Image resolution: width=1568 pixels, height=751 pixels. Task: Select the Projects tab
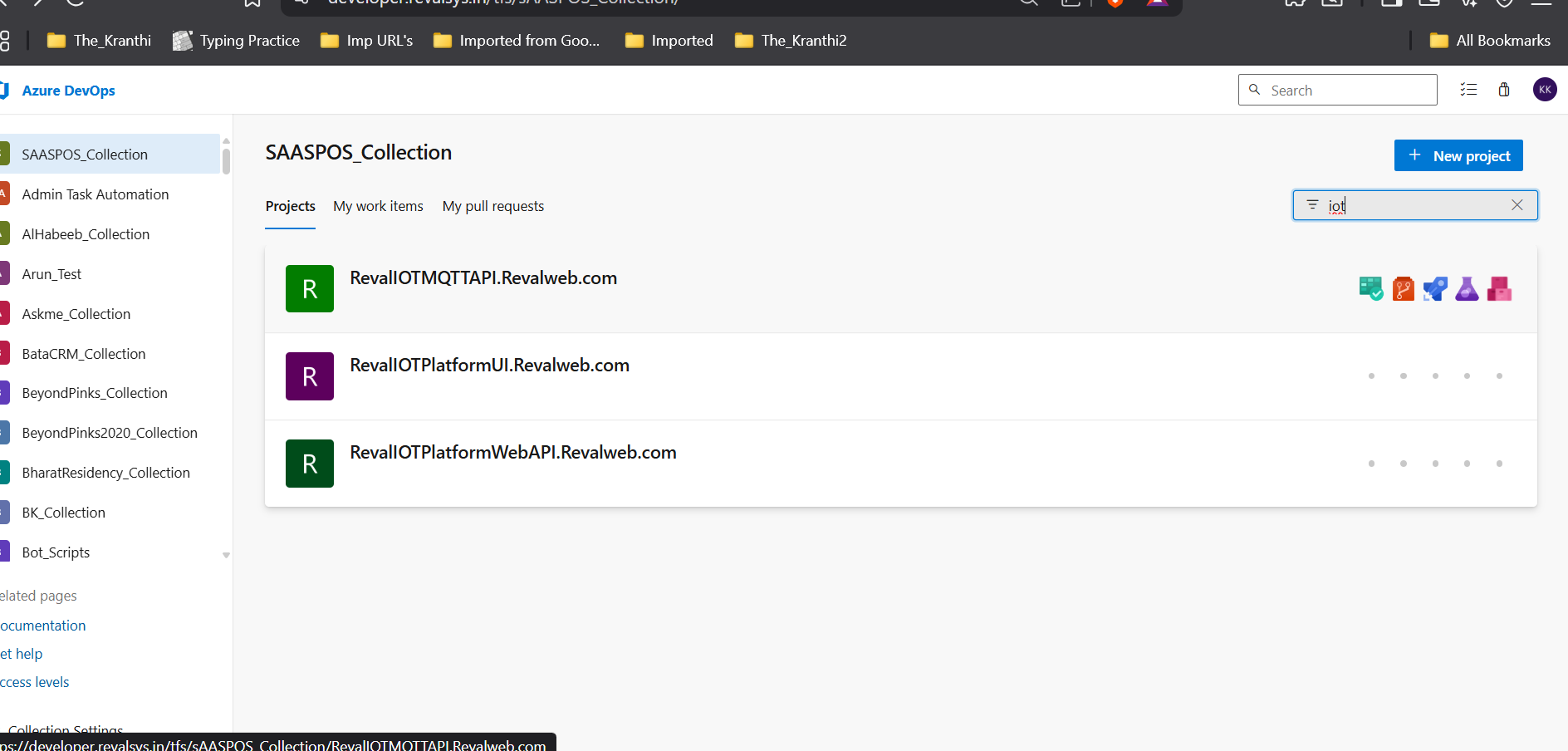(x=290, y=206)
